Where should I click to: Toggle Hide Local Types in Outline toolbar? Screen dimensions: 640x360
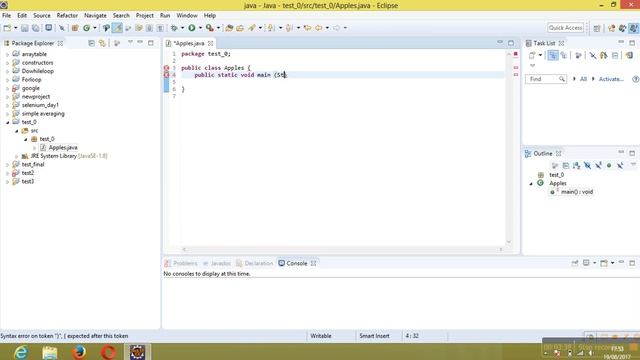(620, 165)
